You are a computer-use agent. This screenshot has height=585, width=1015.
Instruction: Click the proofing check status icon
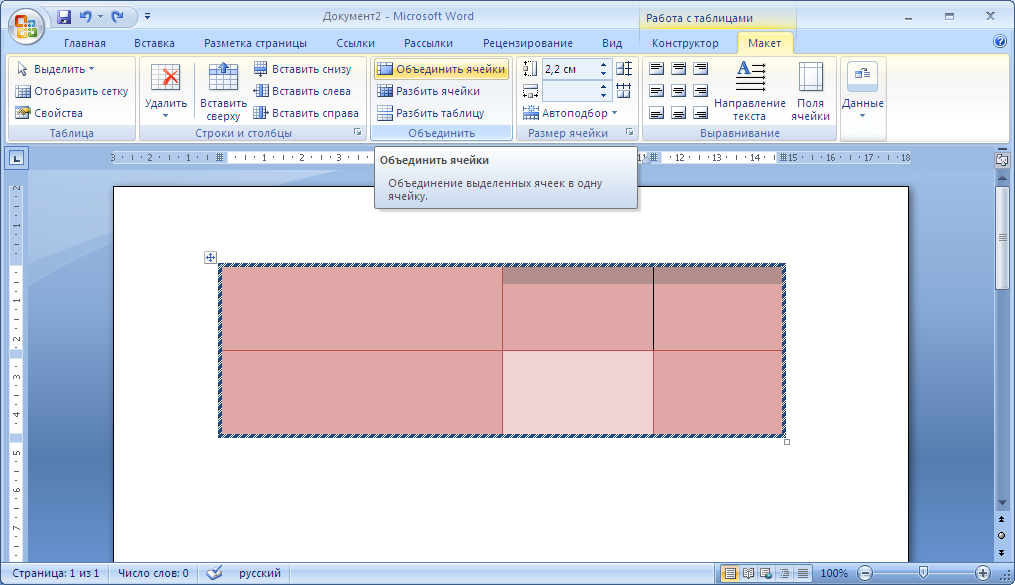click(214, 573)
